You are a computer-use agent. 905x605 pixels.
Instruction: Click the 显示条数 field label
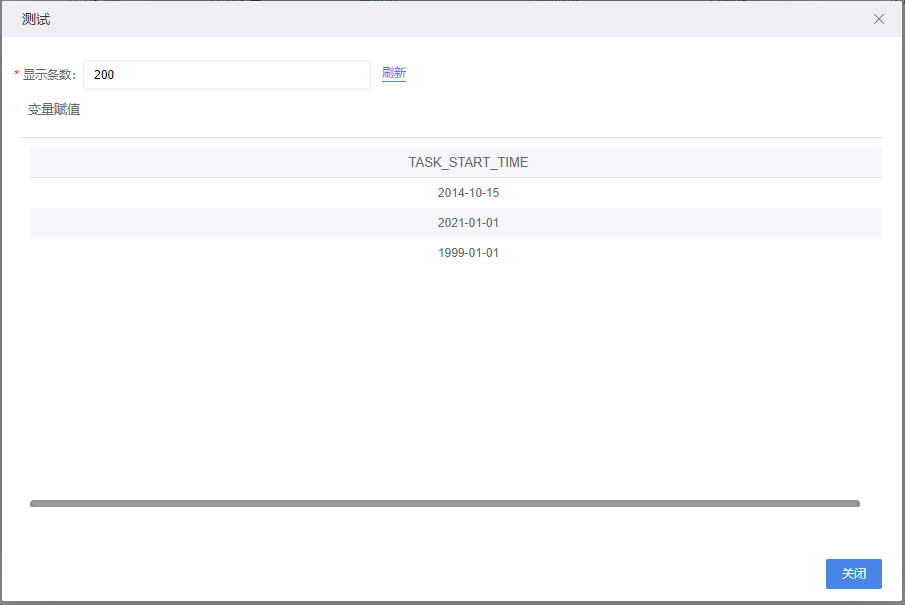pos(49,74)
